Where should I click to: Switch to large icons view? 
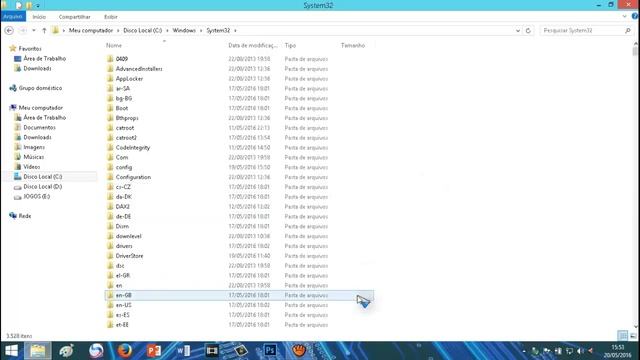pos(633,336)
